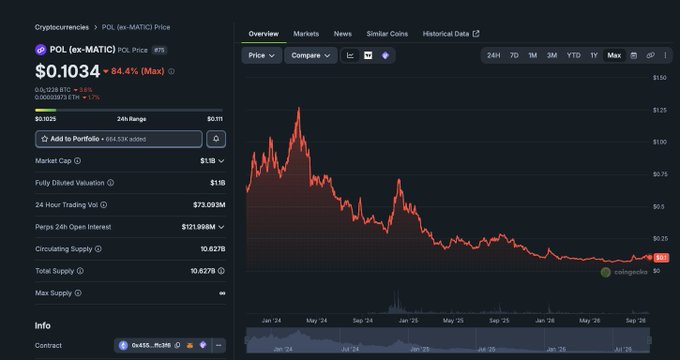Click the current price marker on chart
The width and height of the screenshot is (680, 360).
click(661, 258)
